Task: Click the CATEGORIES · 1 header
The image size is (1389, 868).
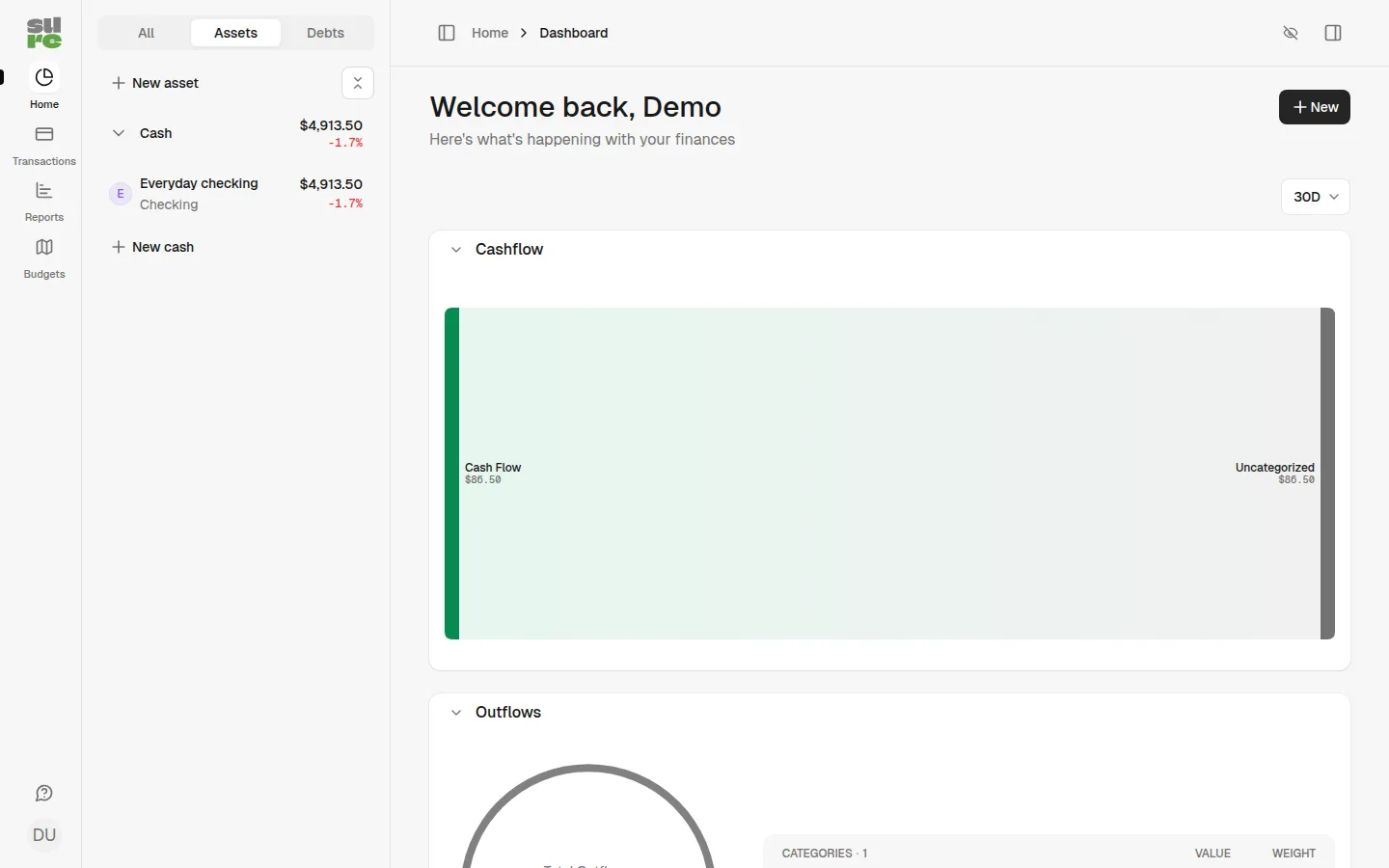Action: click(825, 854)
